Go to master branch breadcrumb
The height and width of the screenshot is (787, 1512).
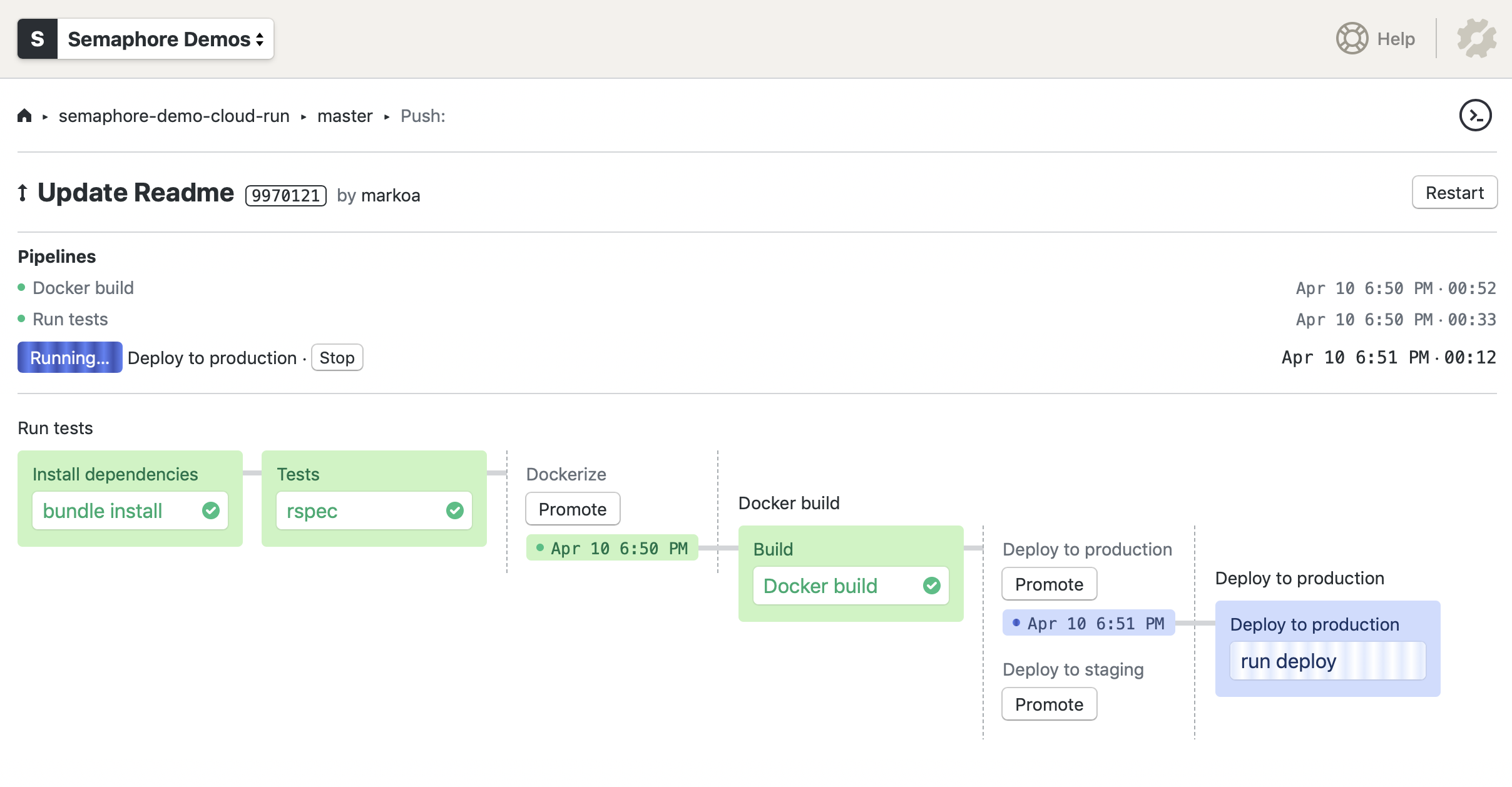pyautogui.click(x=345, y=116)
